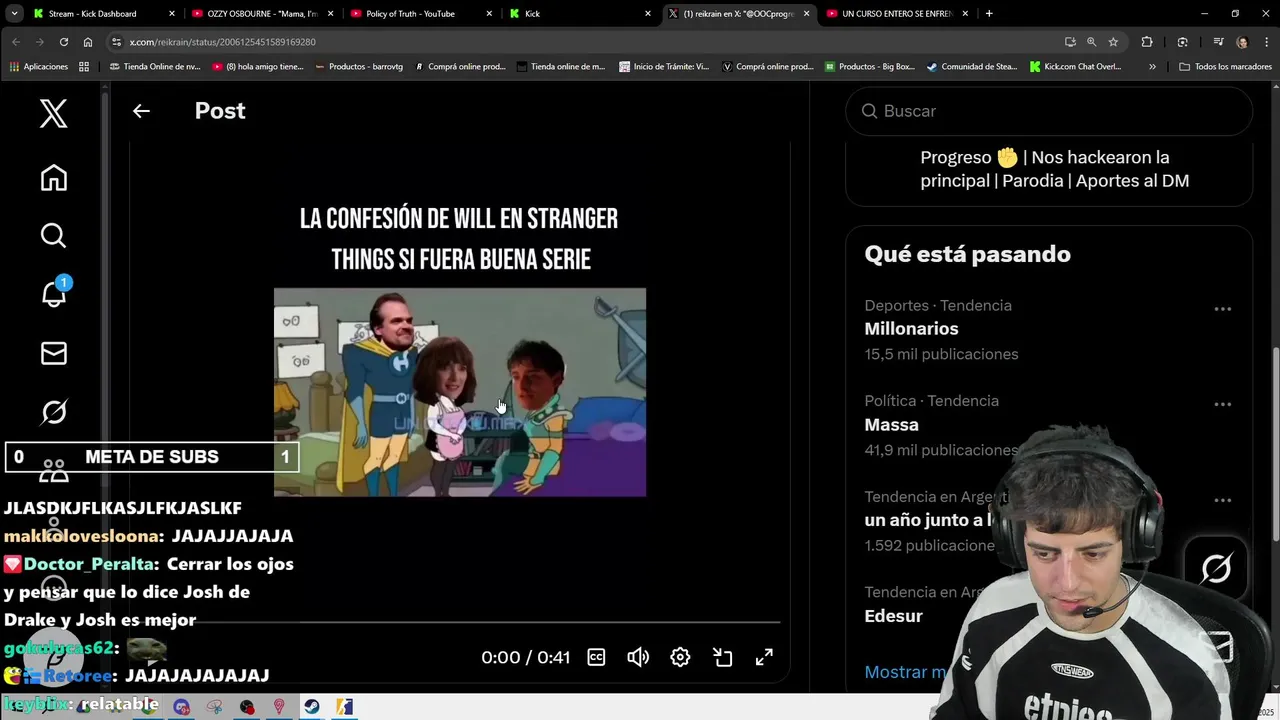Open the Millonarios trend

tap(911, 329)
